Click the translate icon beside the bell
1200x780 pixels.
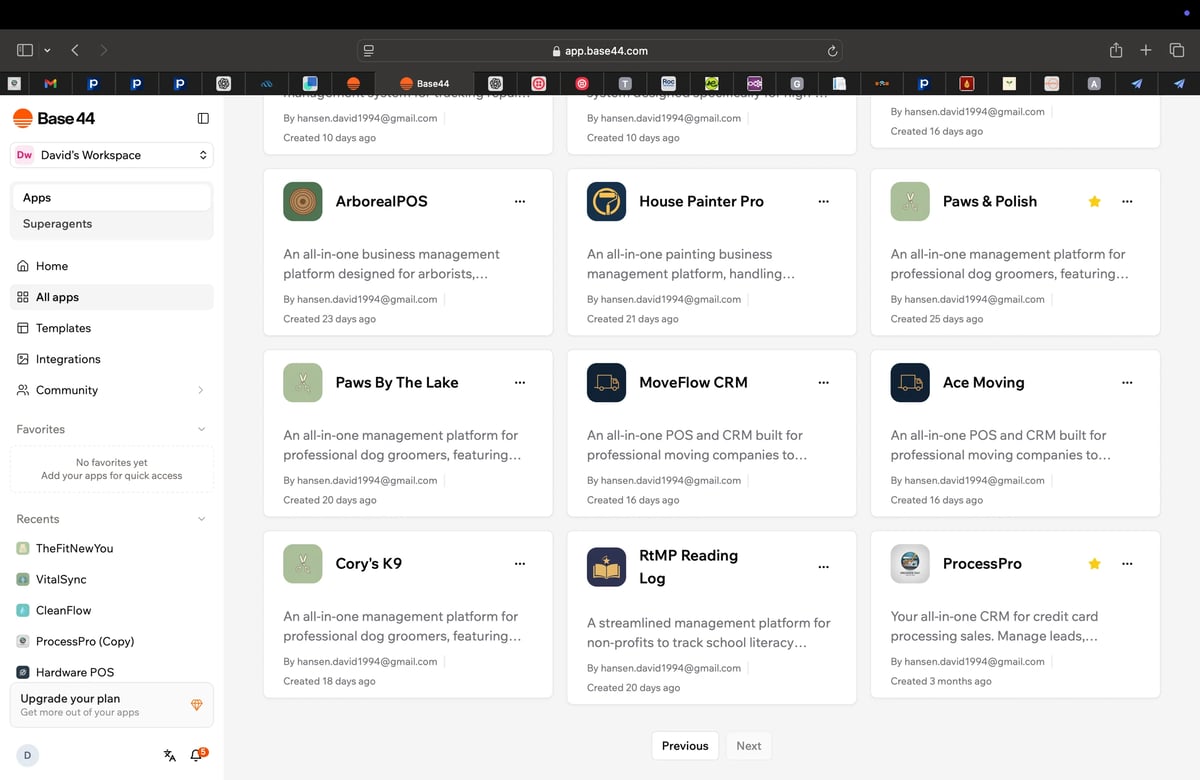point(169,755)
